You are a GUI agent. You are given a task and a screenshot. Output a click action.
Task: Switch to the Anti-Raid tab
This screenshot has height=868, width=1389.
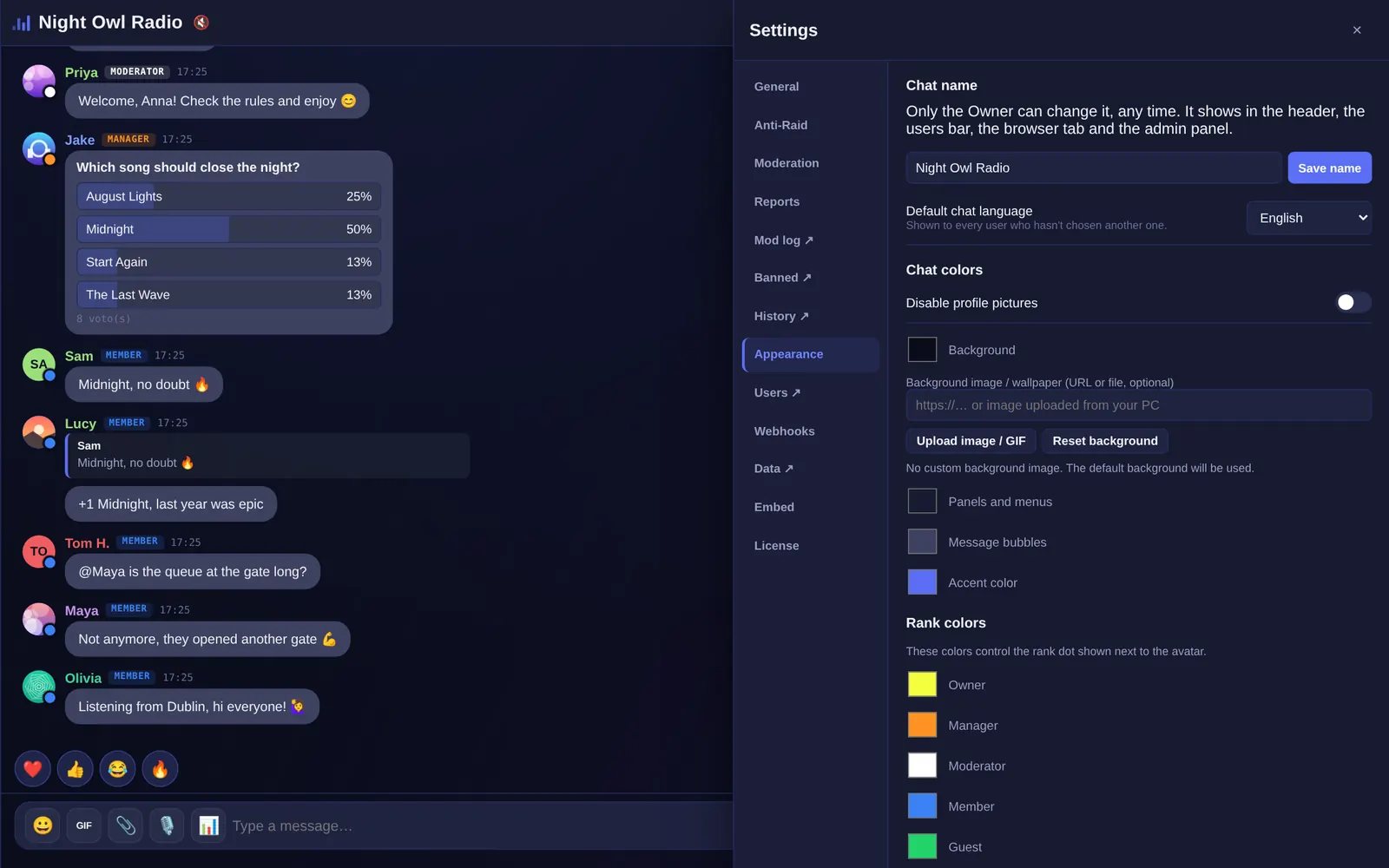coord(811,125)
